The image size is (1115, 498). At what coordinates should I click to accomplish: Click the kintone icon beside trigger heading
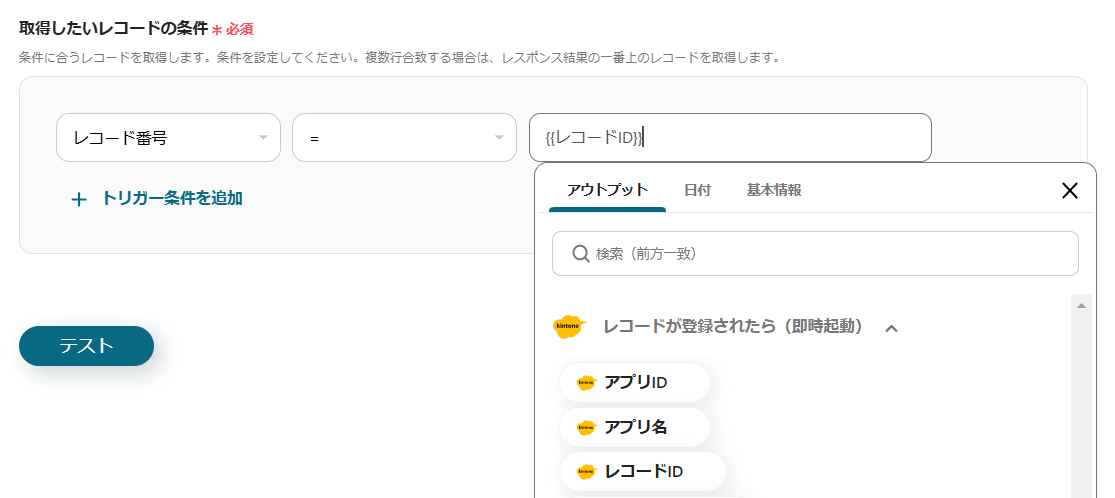coord(568,327)
